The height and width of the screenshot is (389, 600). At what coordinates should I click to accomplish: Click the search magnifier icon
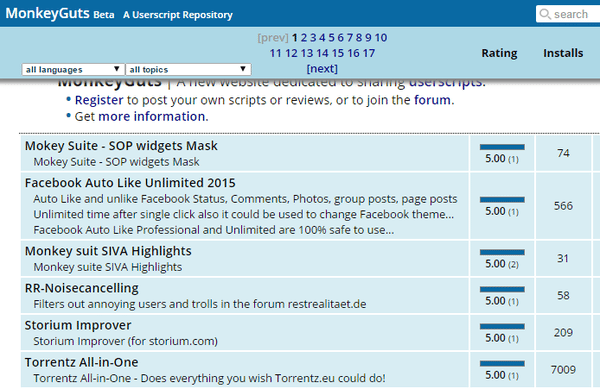[545, 14]
